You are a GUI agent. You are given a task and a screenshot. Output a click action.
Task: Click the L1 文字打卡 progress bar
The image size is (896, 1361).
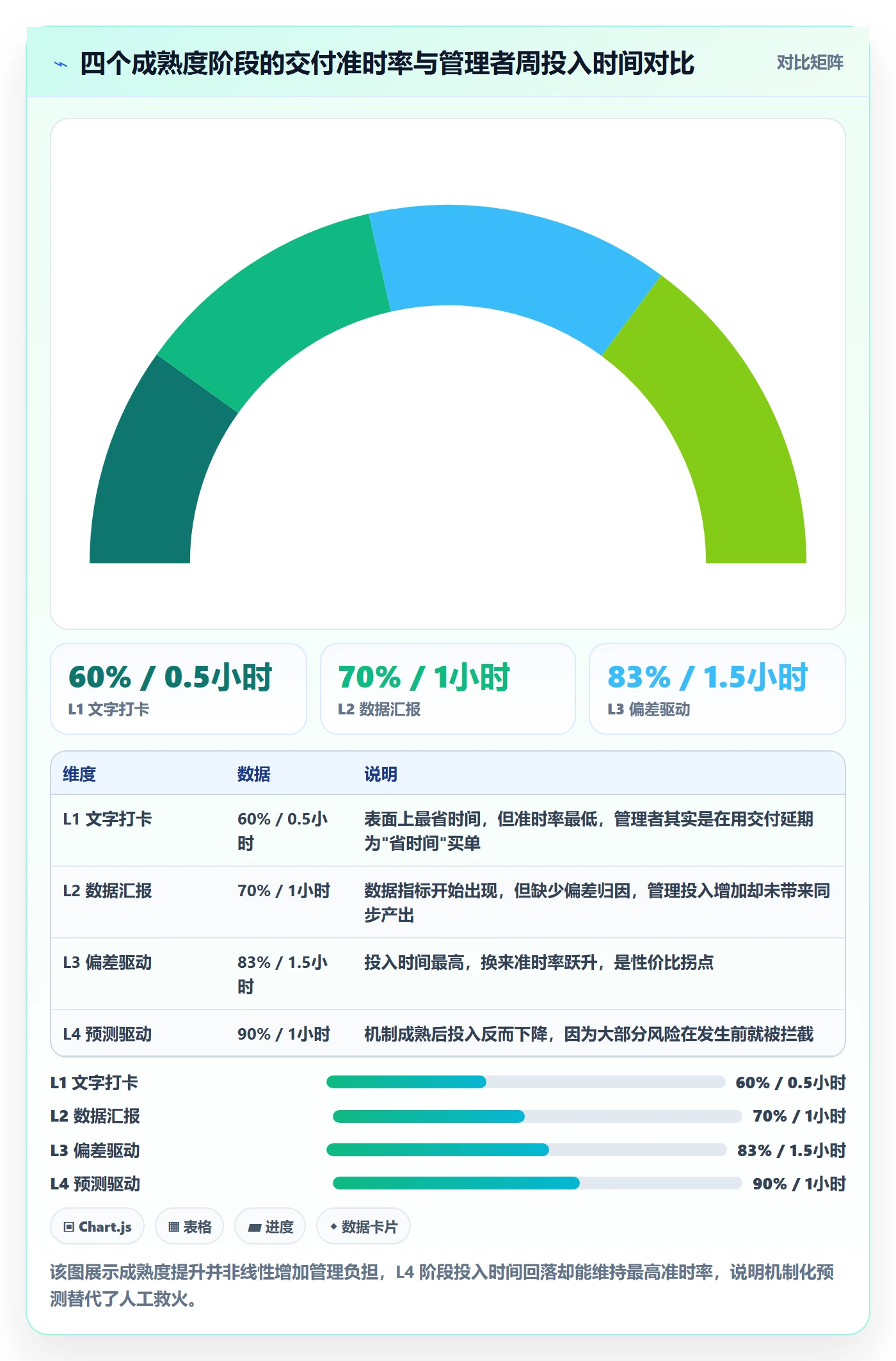525,1082
